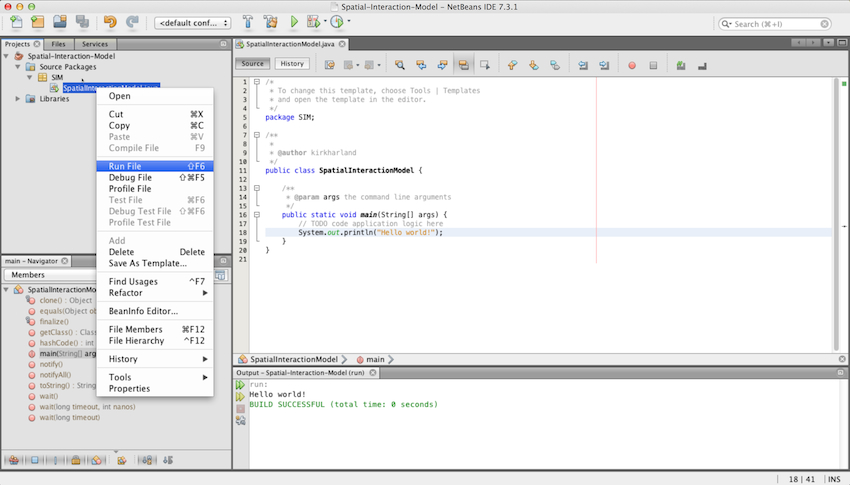This screenshot has height=485, width=850.
Task: Click the Next Bookmark editor icon
Action: point(534,65)
